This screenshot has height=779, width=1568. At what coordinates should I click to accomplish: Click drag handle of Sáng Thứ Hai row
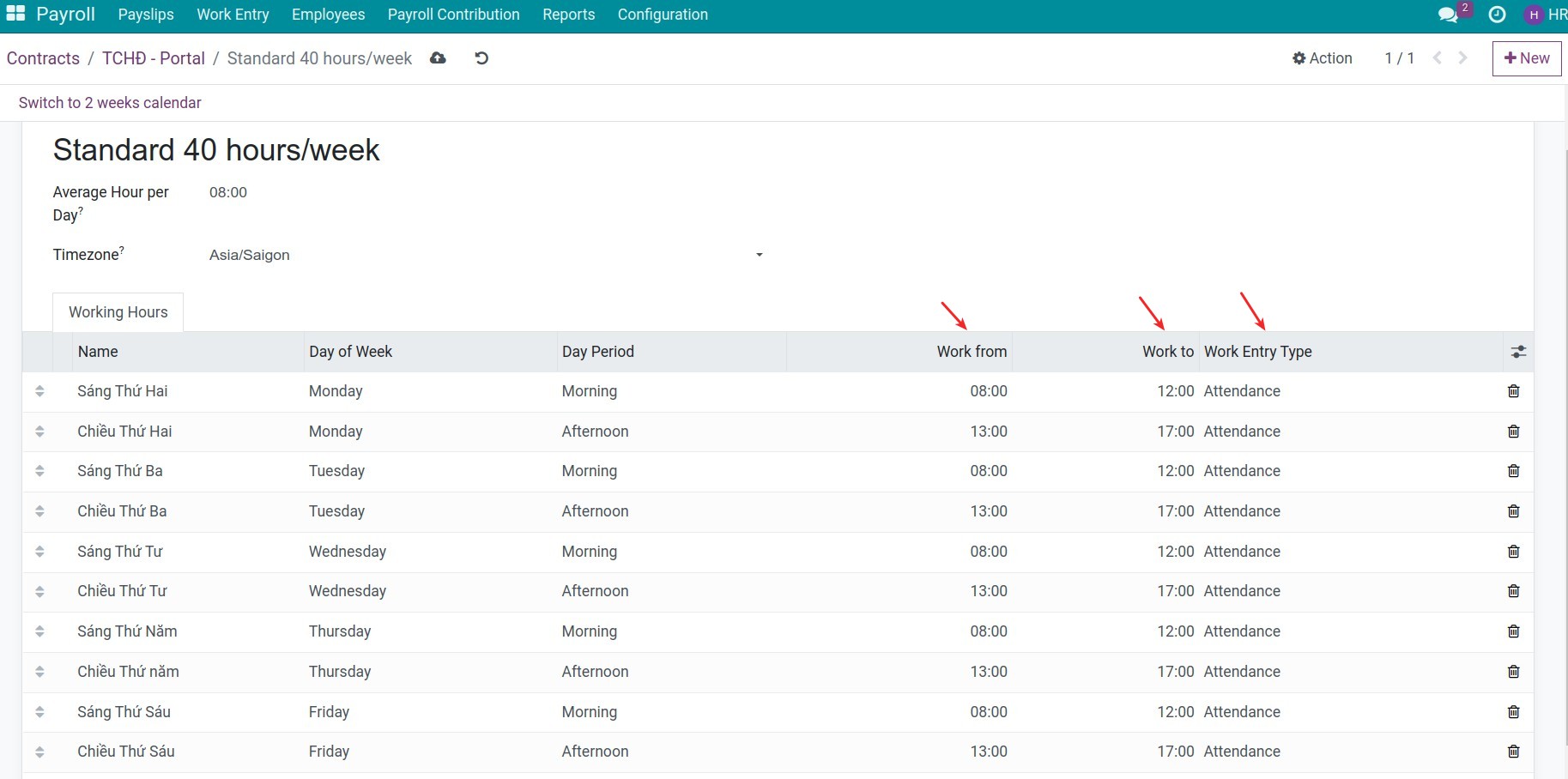point(39,391)
